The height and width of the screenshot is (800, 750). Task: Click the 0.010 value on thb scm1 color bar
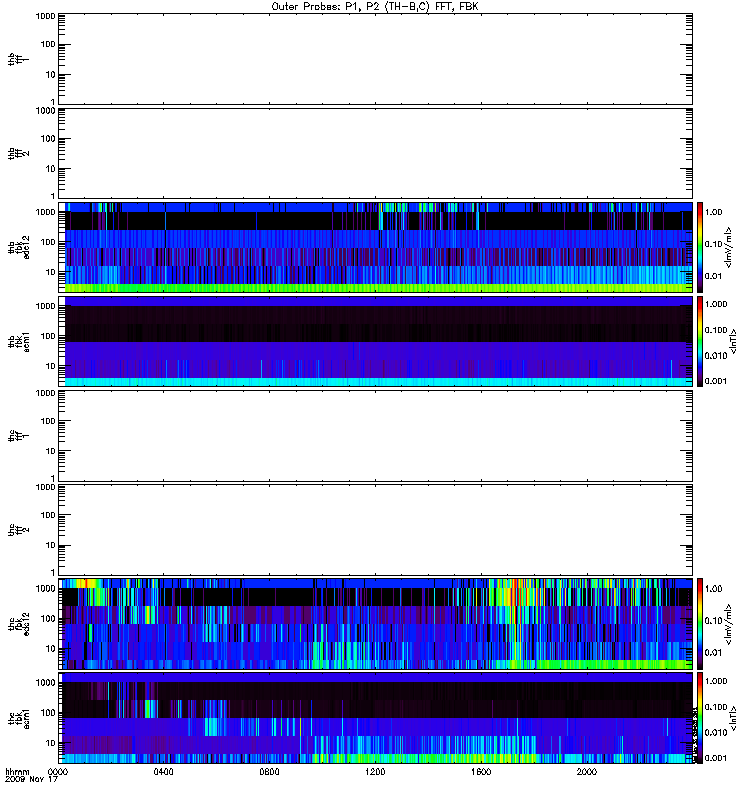(716, 356)
